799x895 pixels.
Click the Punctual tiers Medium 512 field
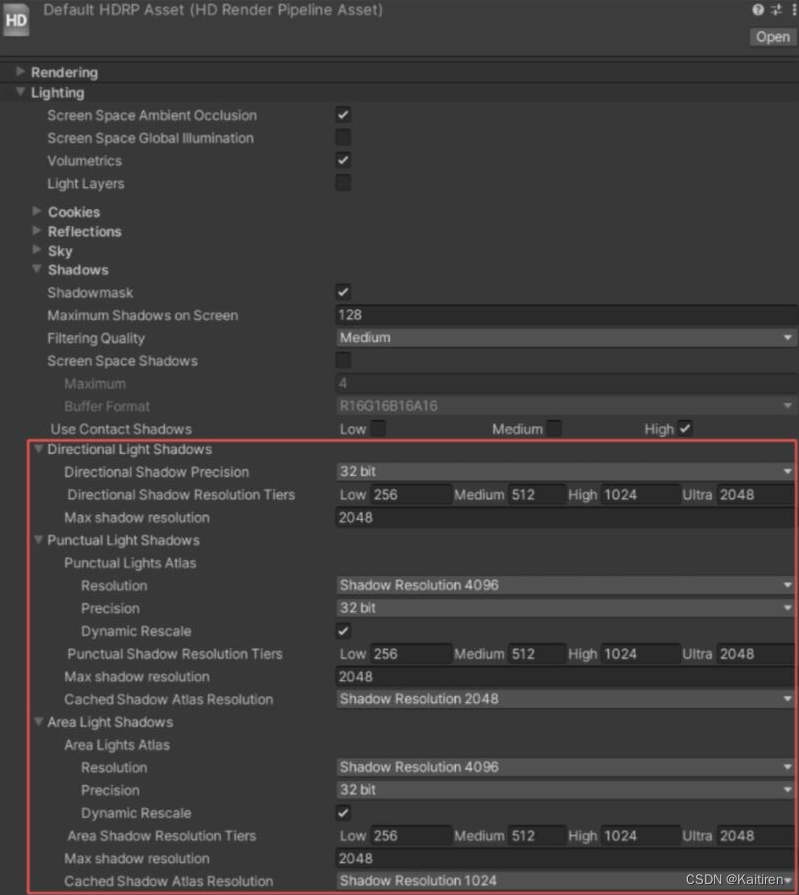[536, 654]
